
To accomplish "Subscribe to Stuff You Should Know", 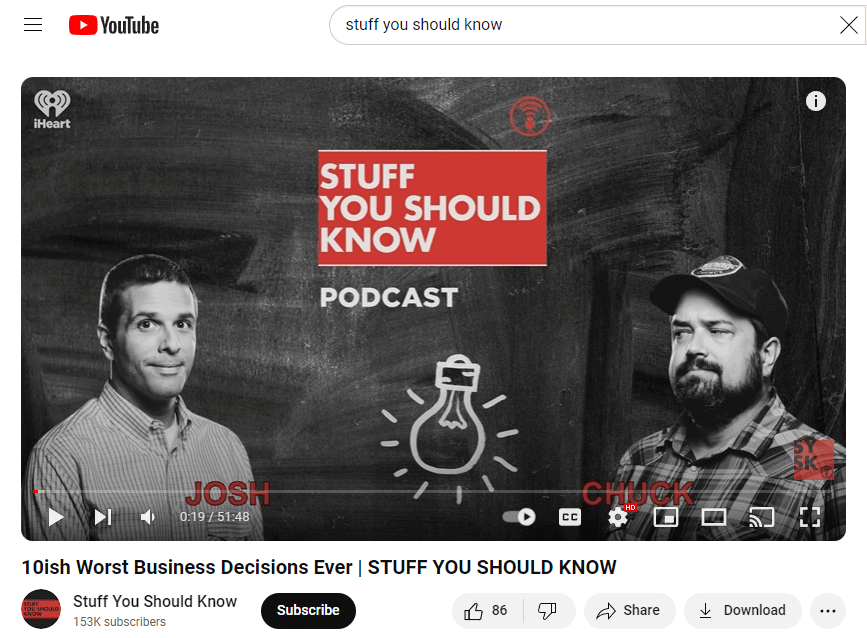I will (308, 610).
